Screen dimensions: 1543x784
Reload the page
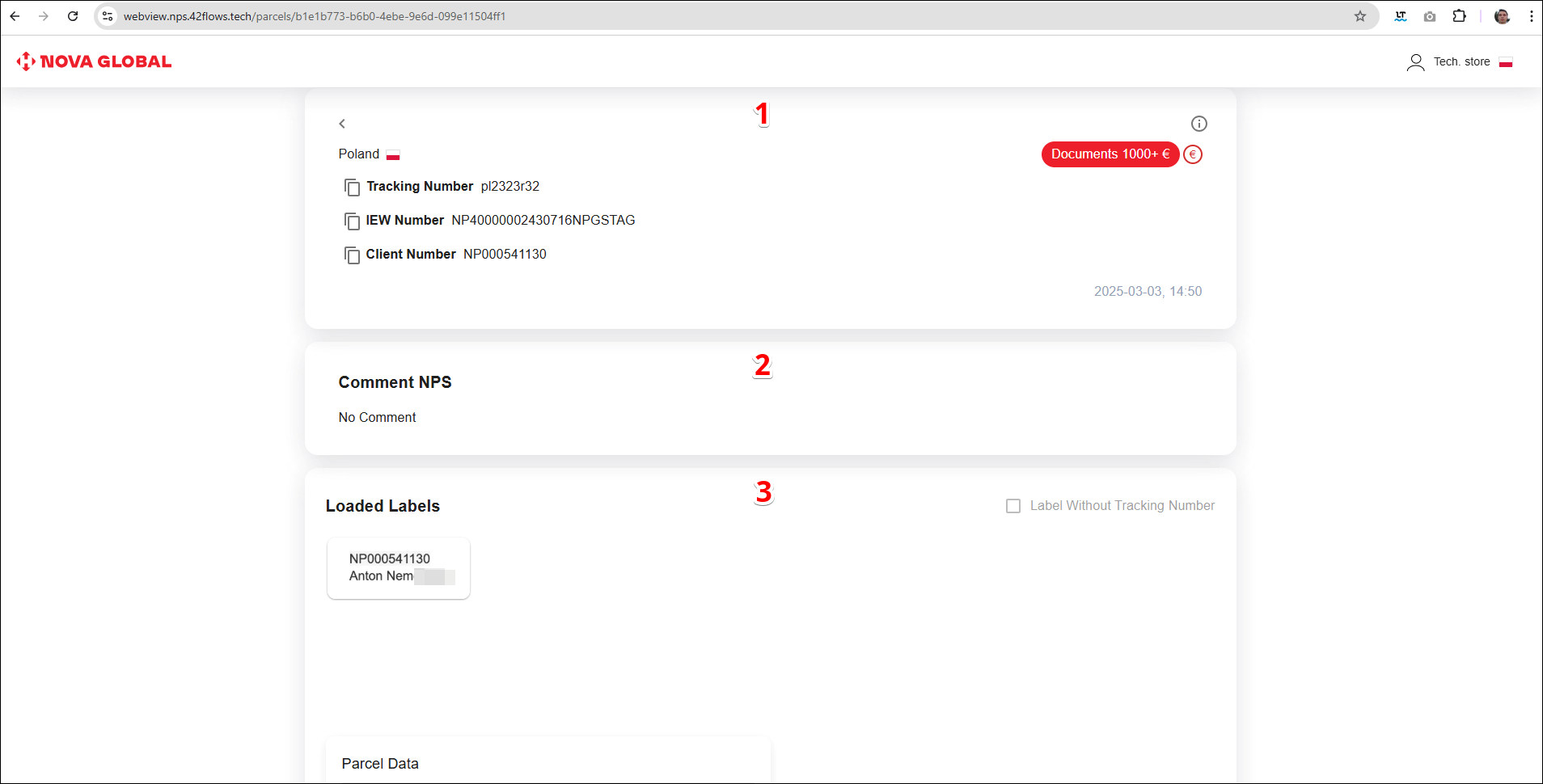tap(73, 16)
